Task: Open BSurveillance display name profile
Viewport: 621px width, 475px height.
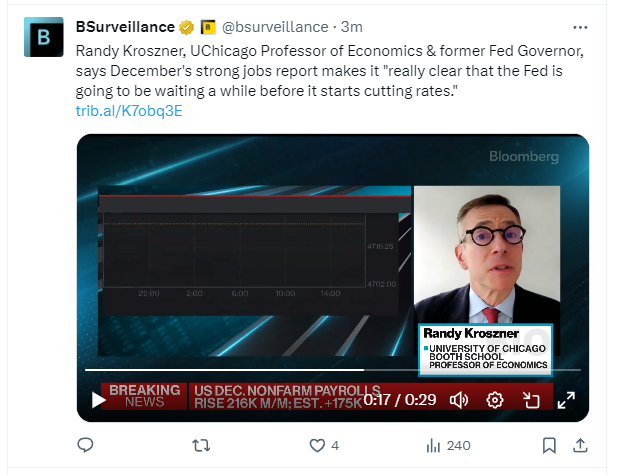Action: coord(125,27)
